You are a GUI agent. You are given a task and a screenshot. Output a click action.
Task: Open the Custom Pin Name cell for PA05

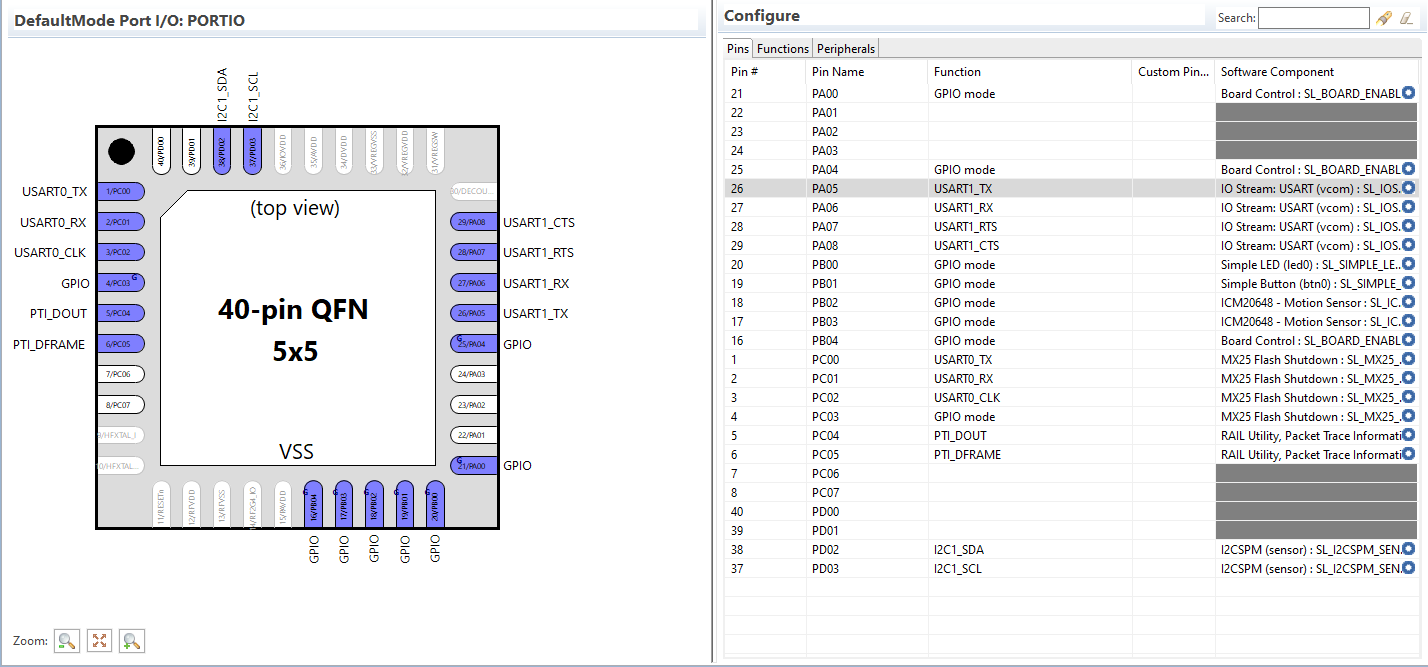click(1173, 187)
